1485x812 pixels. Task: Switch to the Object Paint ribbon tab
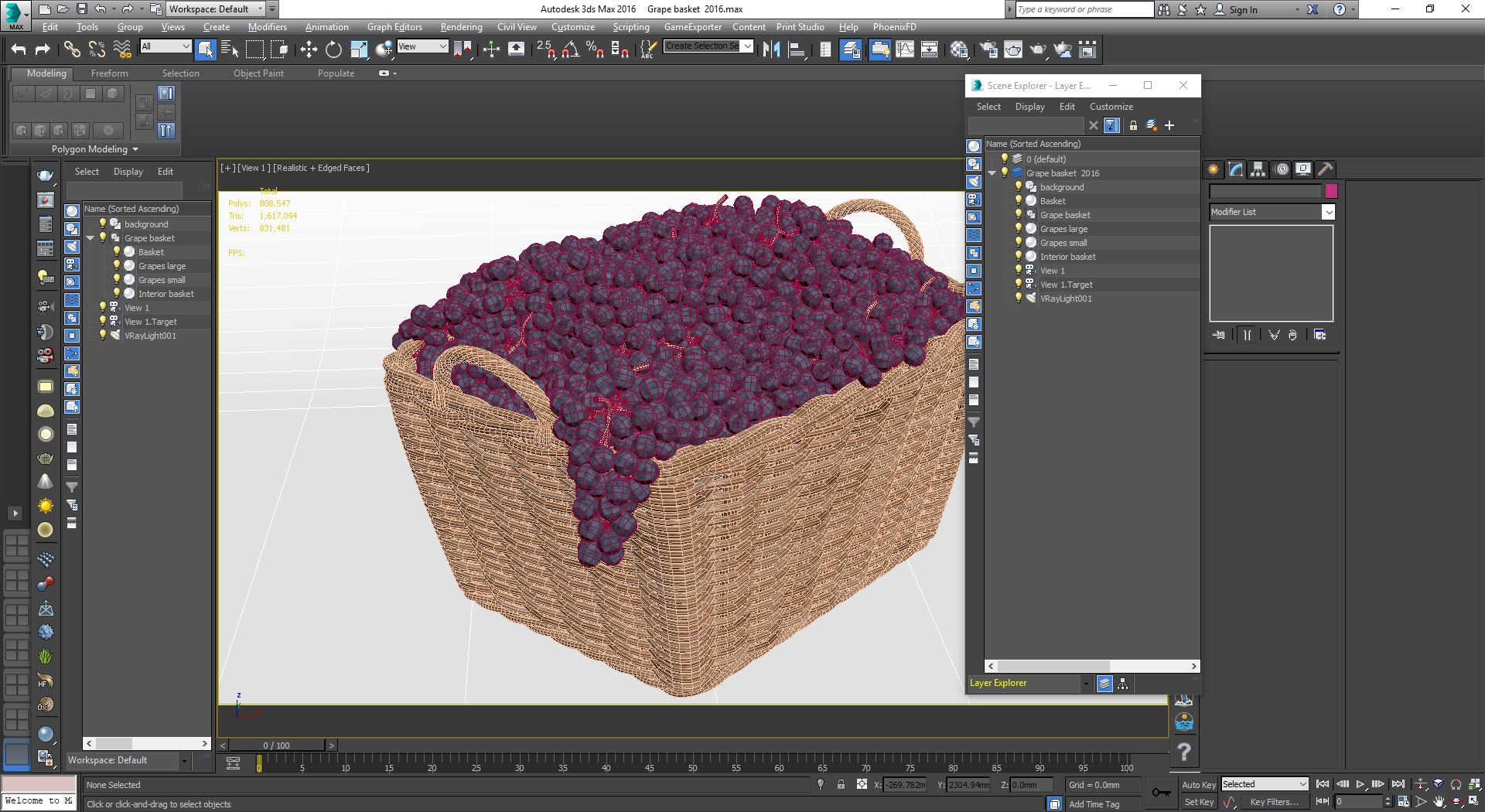point(258,73)
